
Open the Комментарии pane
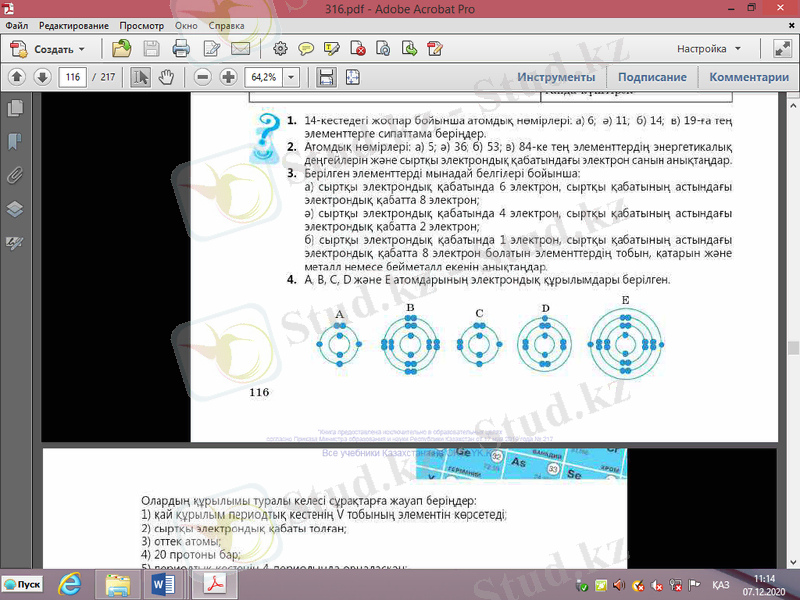(749, 77)
